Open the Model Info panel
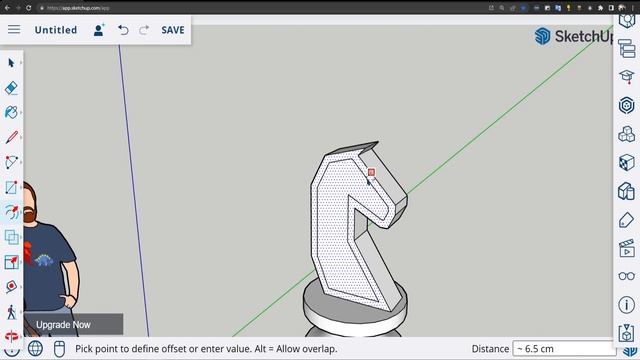 (x=627, y=304)
